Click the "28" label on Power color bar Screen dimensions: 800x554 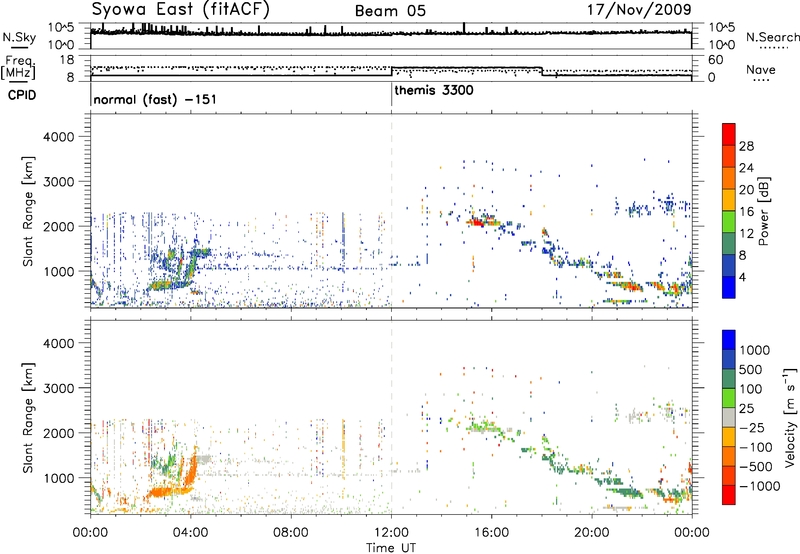(746, 146)
